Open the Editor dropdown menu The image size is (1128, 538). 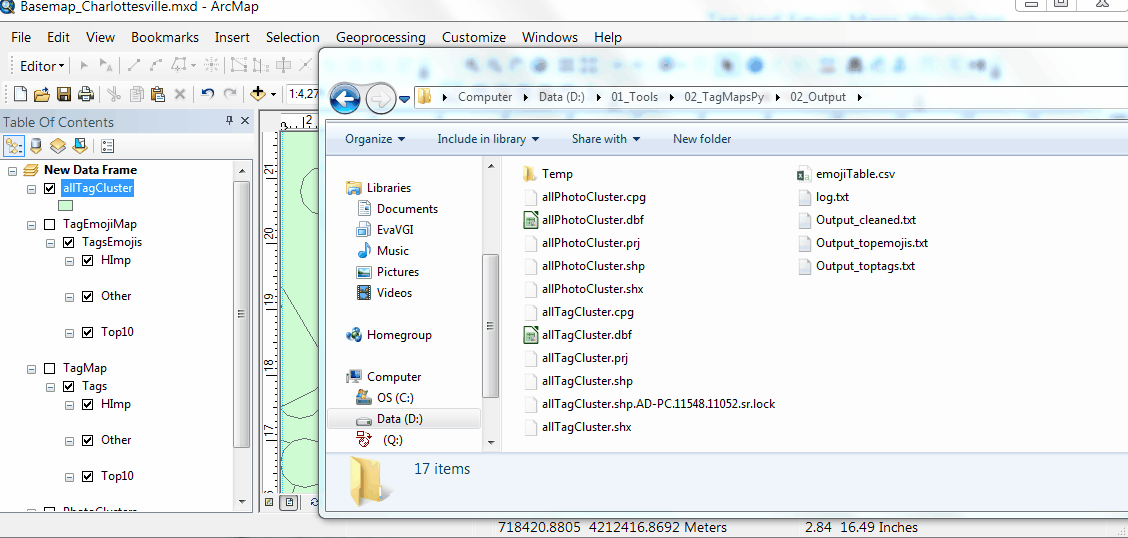[42, 65]
